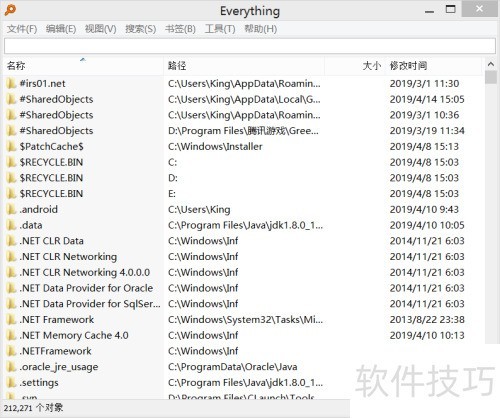500x418 pixels.
Task: Select #SharedObjects in D:\Program Files folder icon
Action: [11, 130]
